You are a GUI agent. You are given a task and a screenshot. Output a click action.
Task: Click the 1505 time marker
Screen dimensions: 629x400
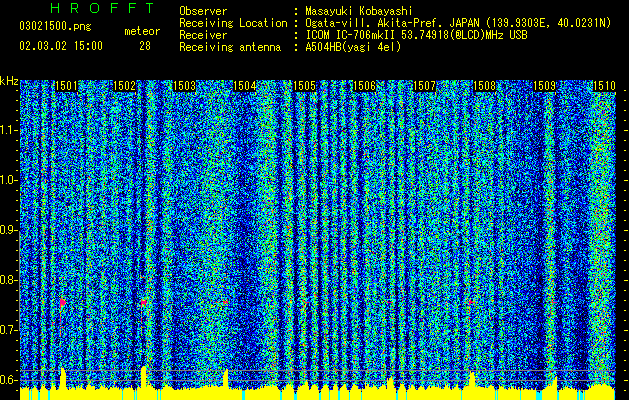[x=304, y=86]
